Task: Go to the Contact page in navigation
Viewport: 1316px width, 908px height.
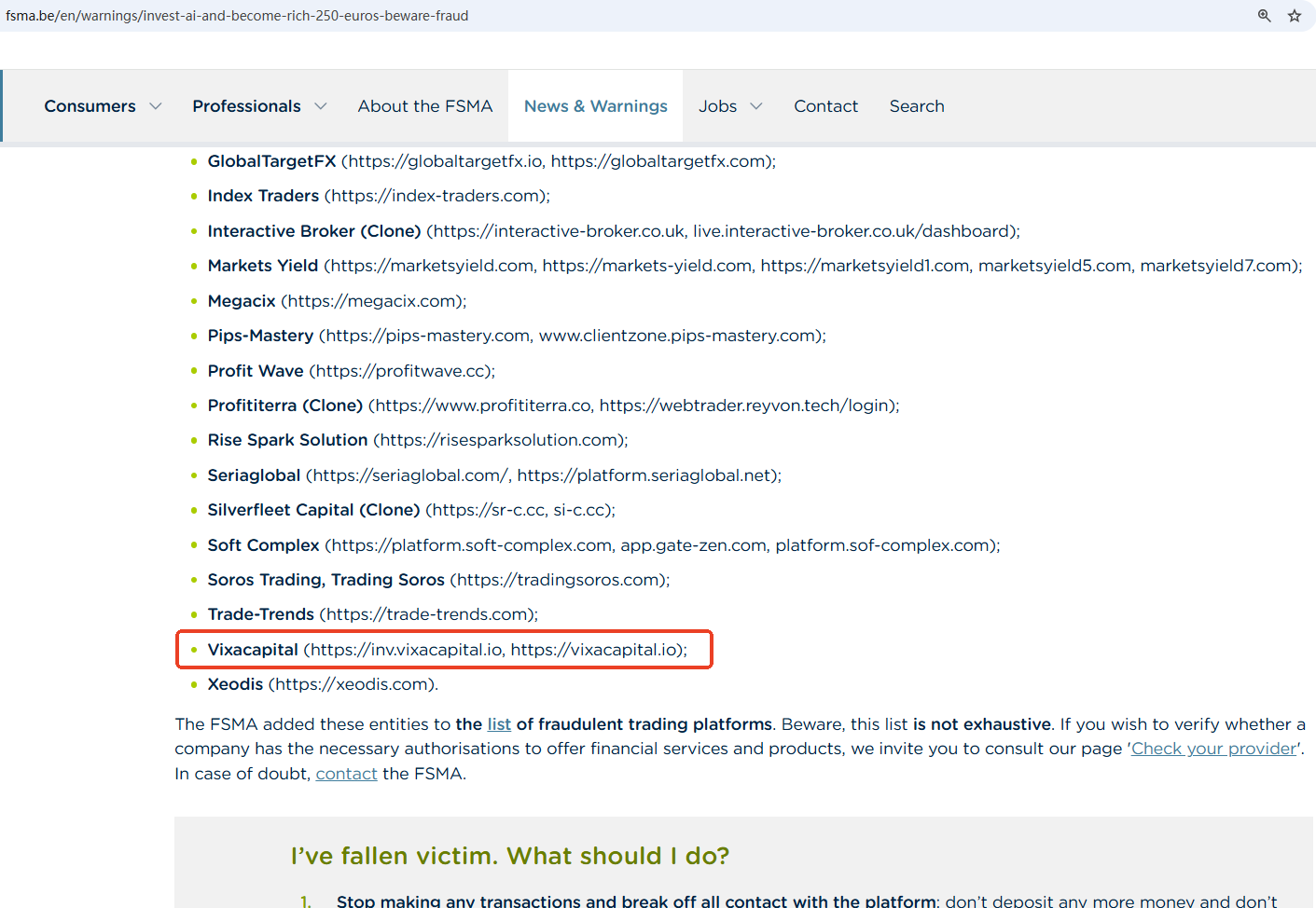Action: (x=825, y=106)
